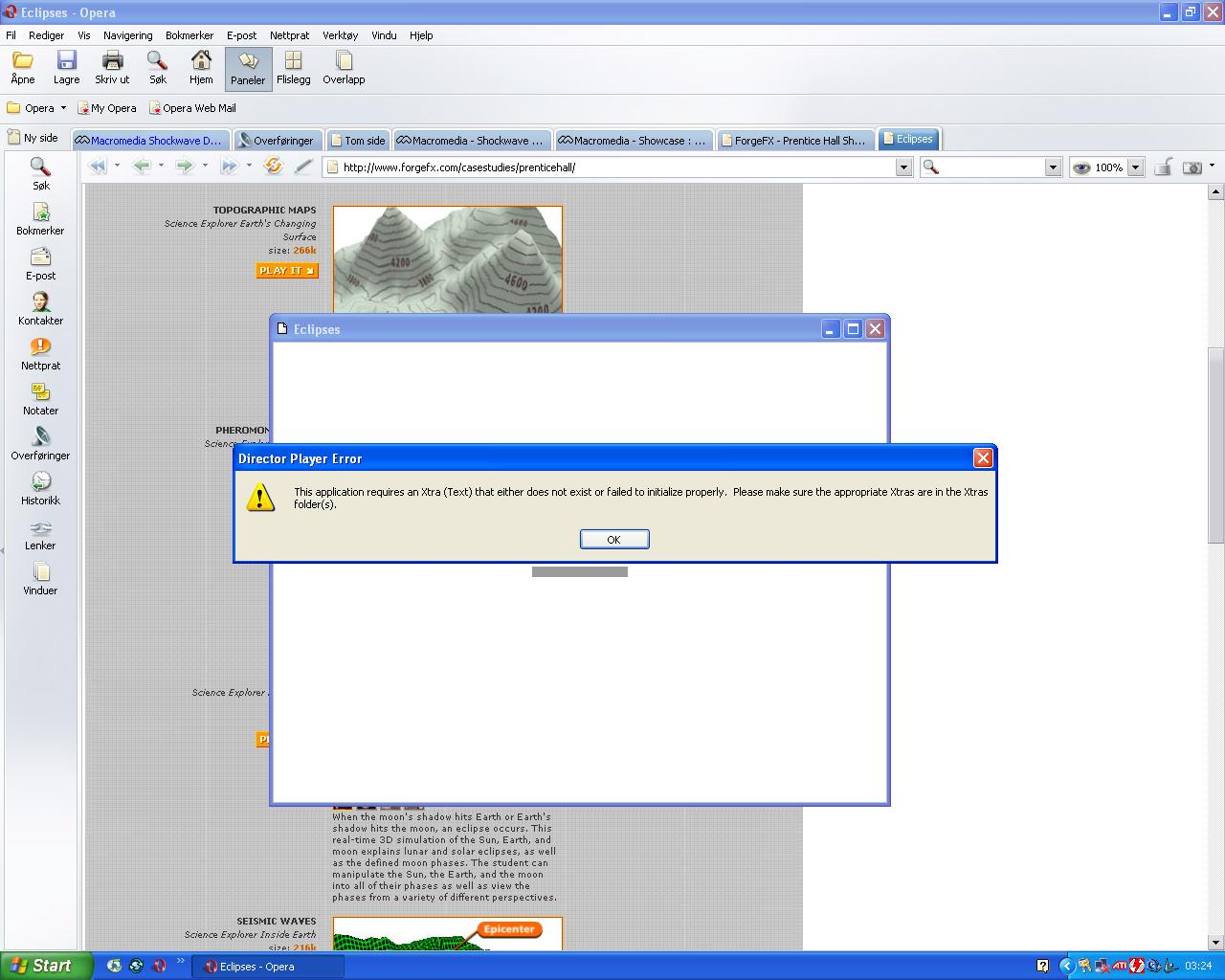
Task: Click the address bar URL field
Action: pyautogui.click(x=612, y=167)
